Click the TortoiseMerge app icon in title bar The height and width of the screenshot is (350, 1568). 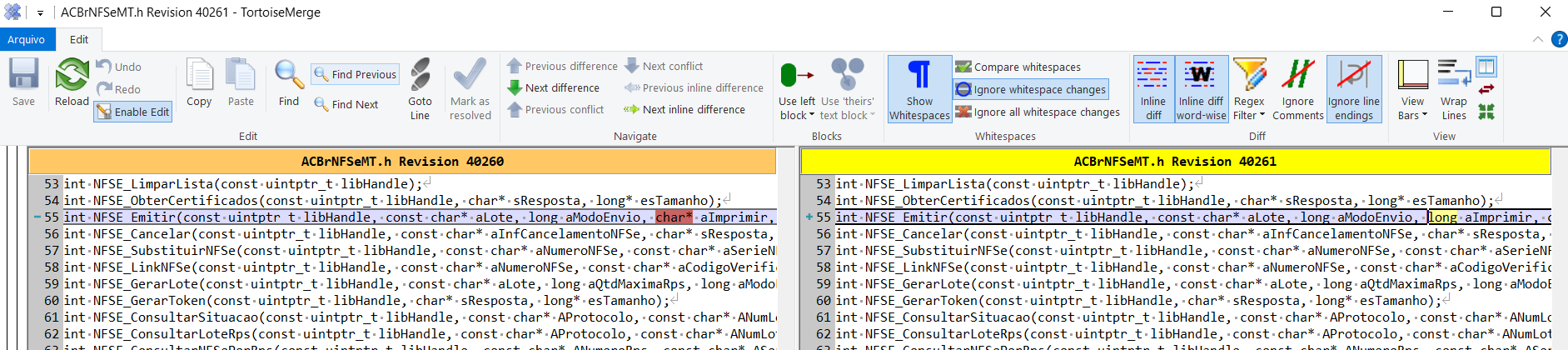[x=12, y=12]
